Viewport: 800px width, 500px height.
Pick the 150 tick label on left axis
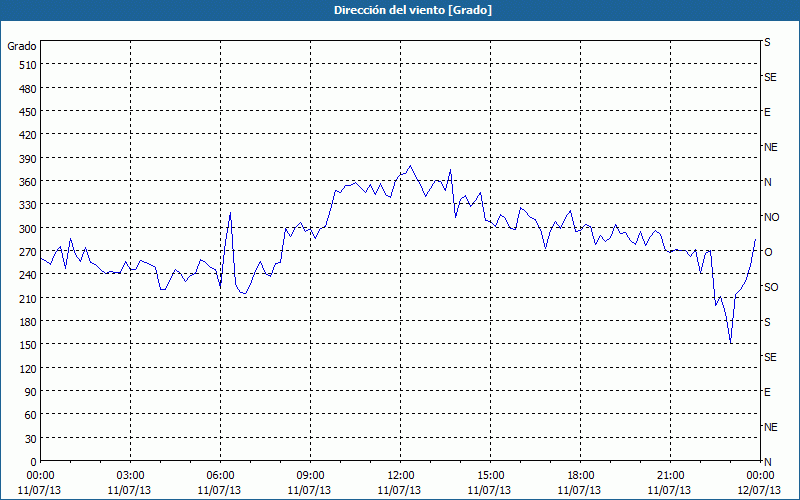tap(28, 345)
